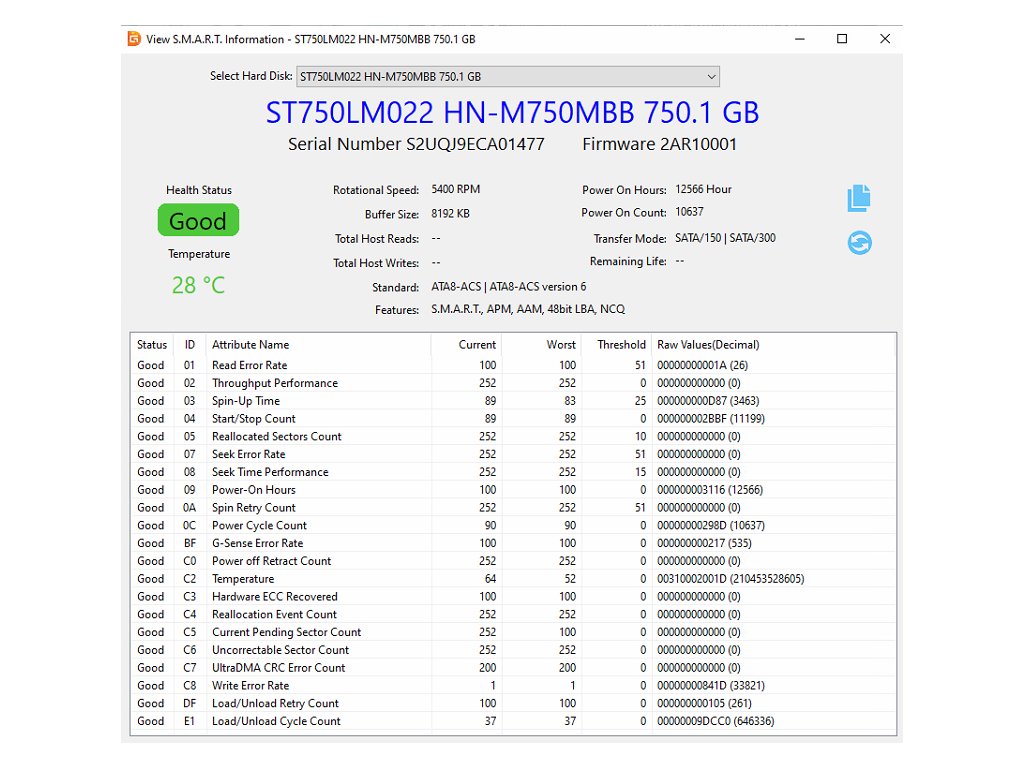Click raw value 00000000298D (10637)
Image resolution: width=1024 pixels, height=768 pixels.
(x=711, y=525)
